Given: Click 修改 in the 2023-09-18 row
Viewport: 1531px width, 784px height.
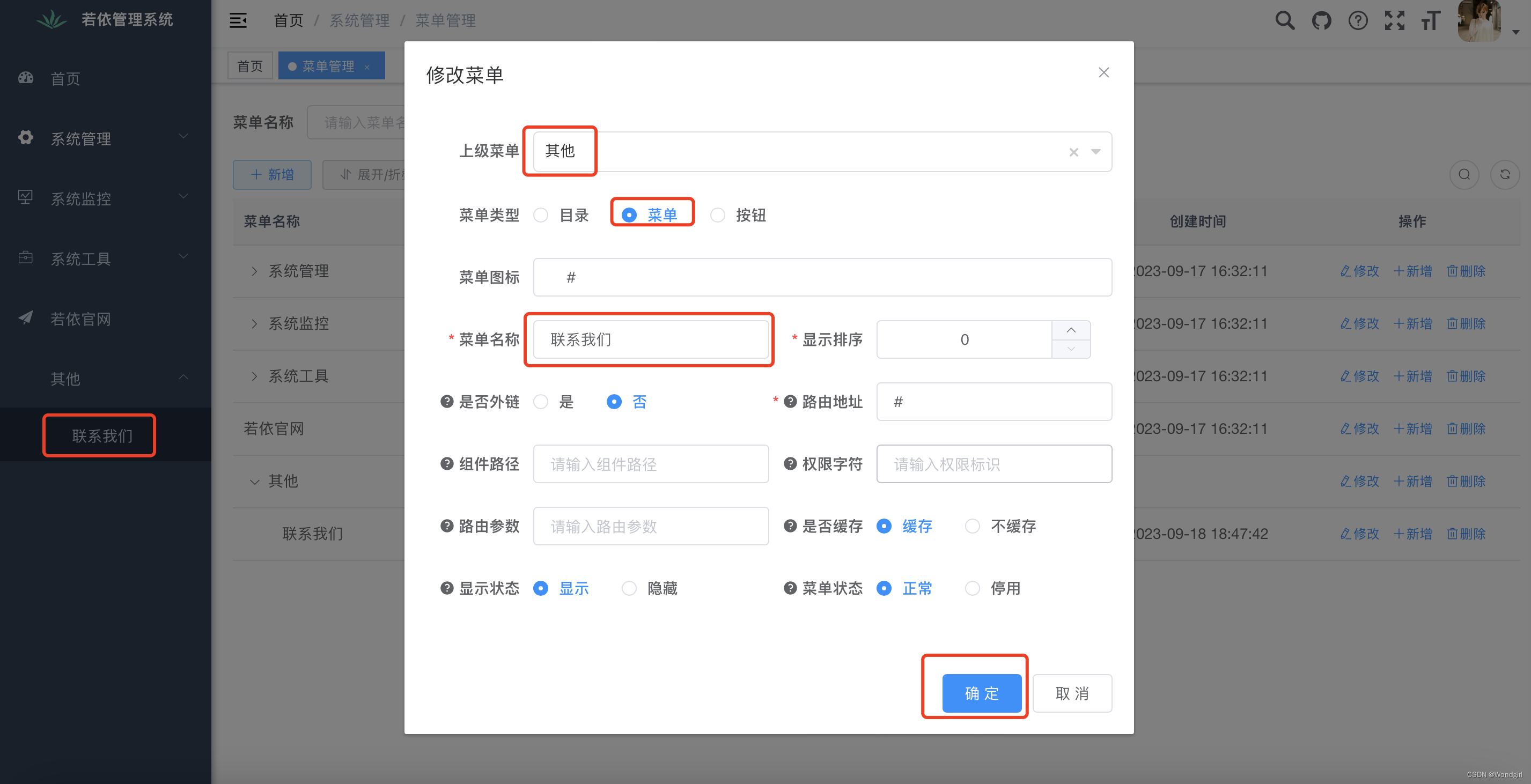Looking at the screenshot, I should [1359, 534].
